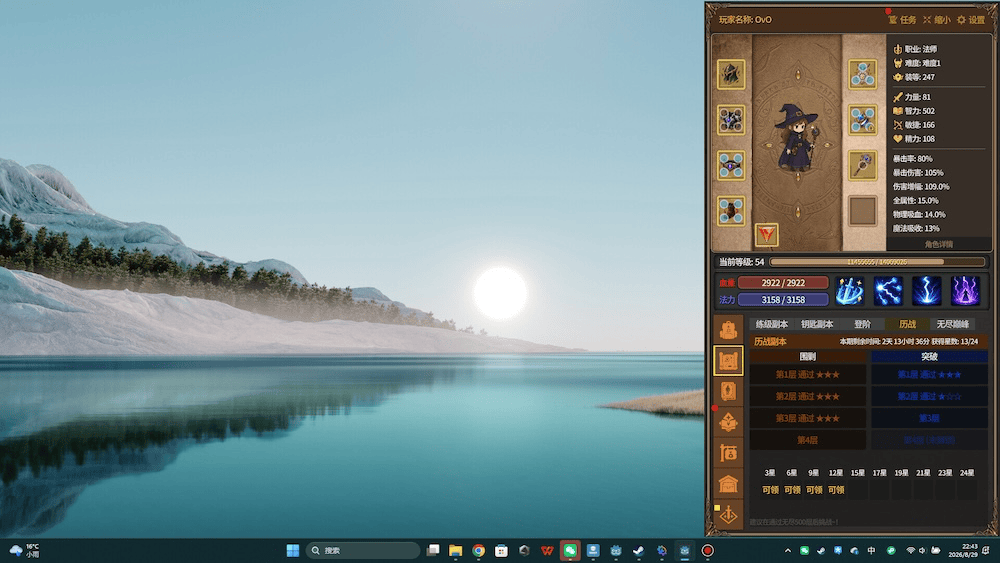The image size is (1000, 563).
Task: Cast the purple lightning pillar skill
Action: click(x=965, y=291)
